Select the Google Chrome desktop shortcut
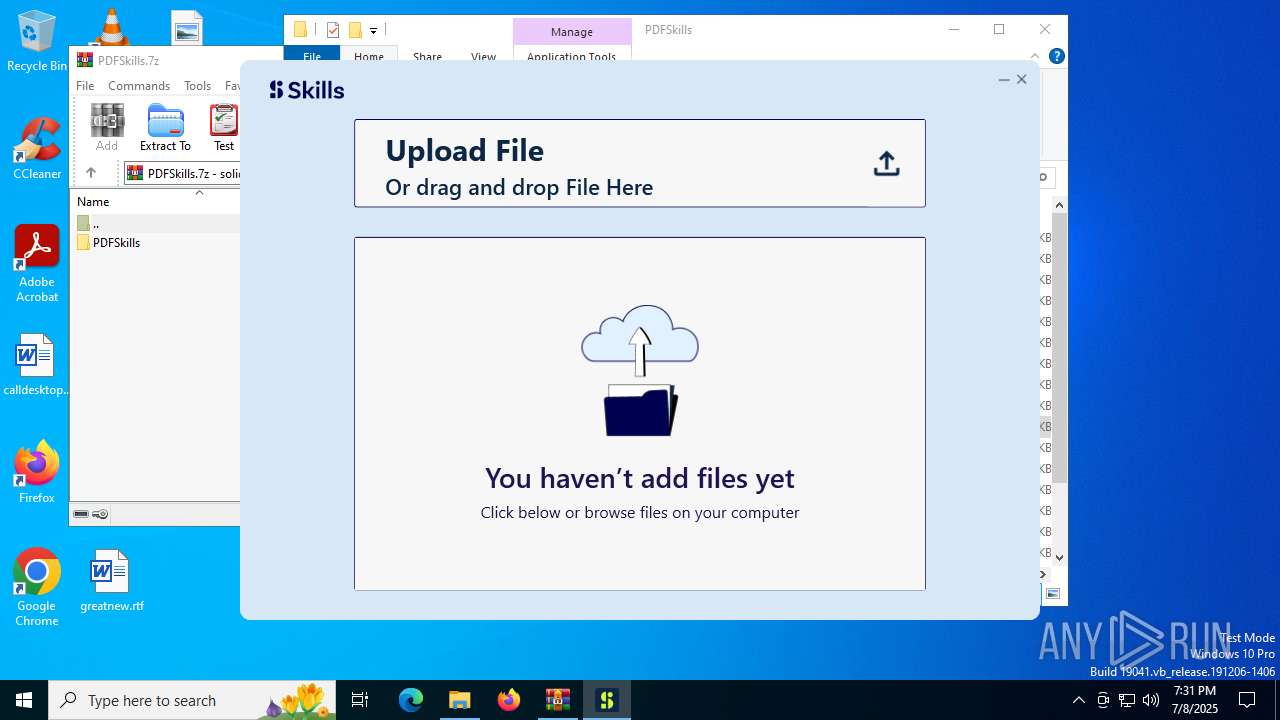 (37, 588)
